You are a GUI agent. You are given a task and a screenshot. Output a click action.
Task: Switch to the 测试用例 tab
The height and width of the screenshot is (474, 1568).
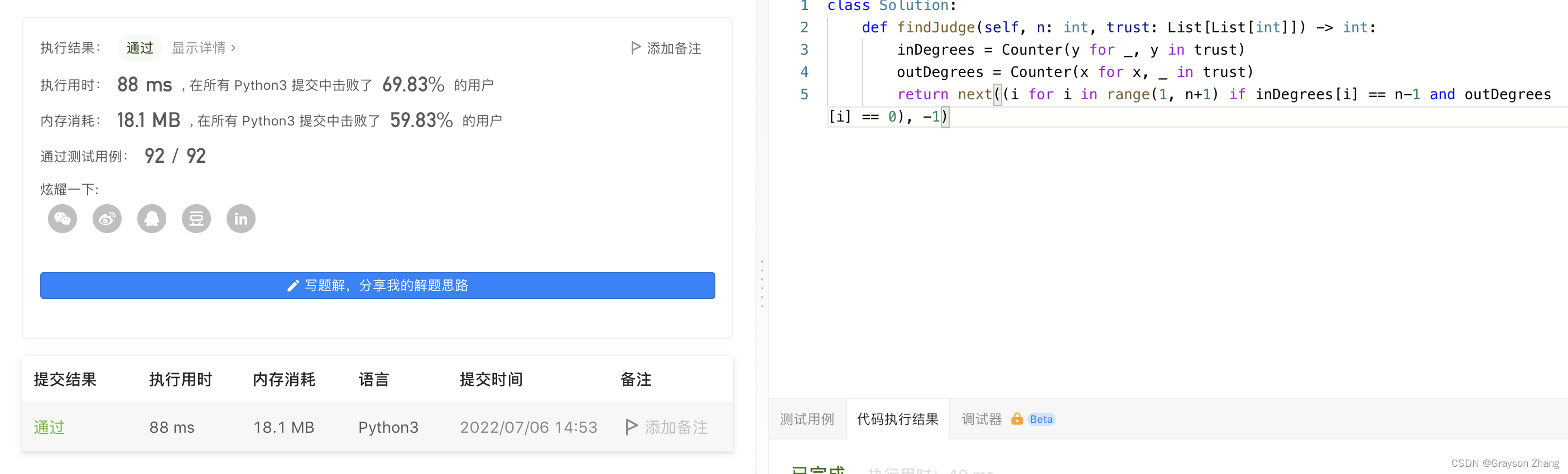pos(806,419)
